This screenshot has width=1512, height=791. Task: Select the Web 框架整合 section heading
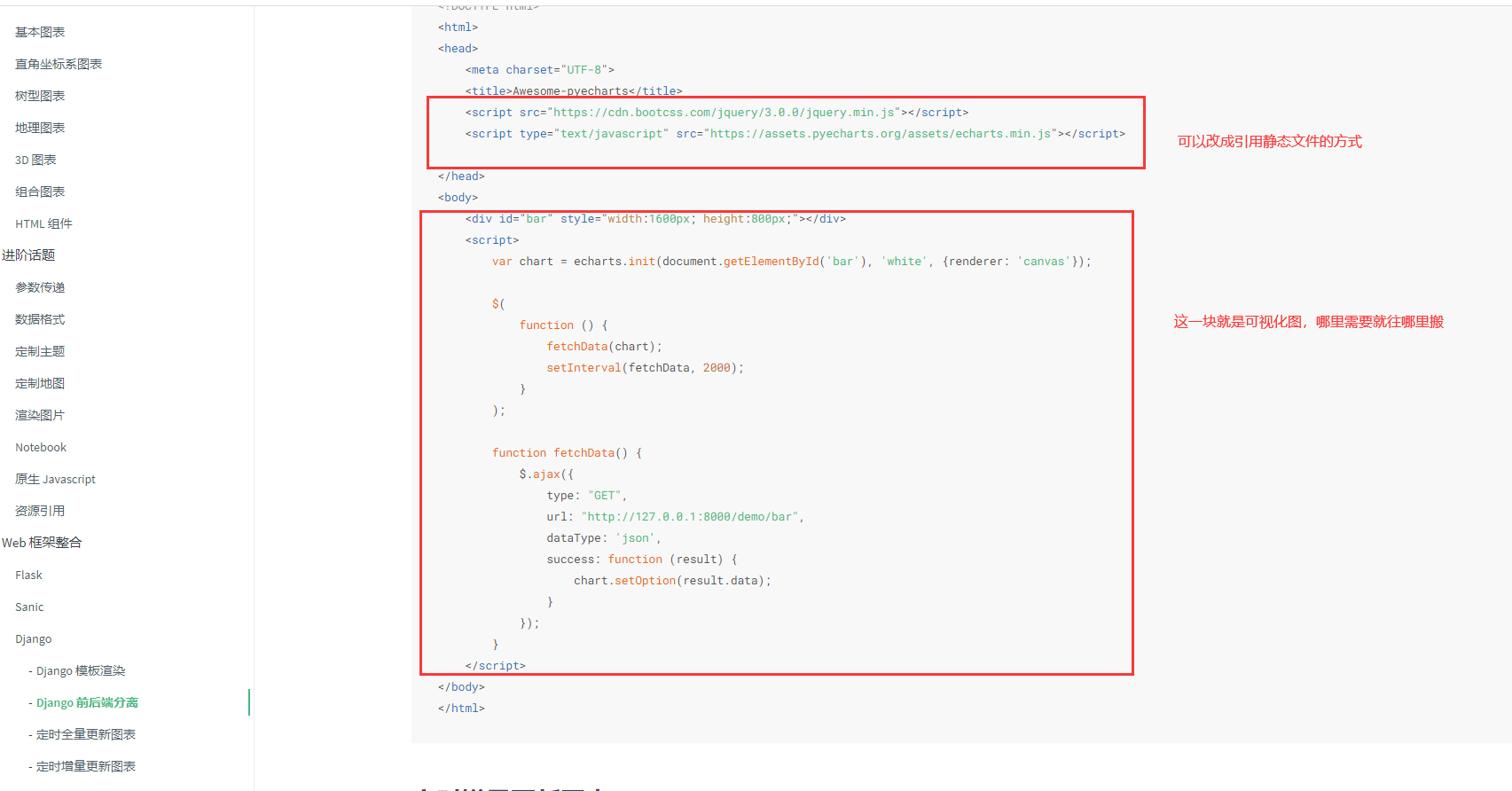click(42, 543)
